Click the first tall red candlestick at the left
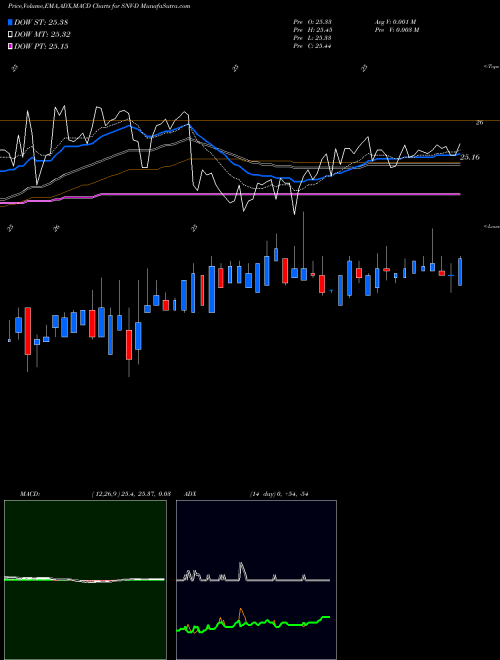This screenshot has width=500, height=660. 28,331
